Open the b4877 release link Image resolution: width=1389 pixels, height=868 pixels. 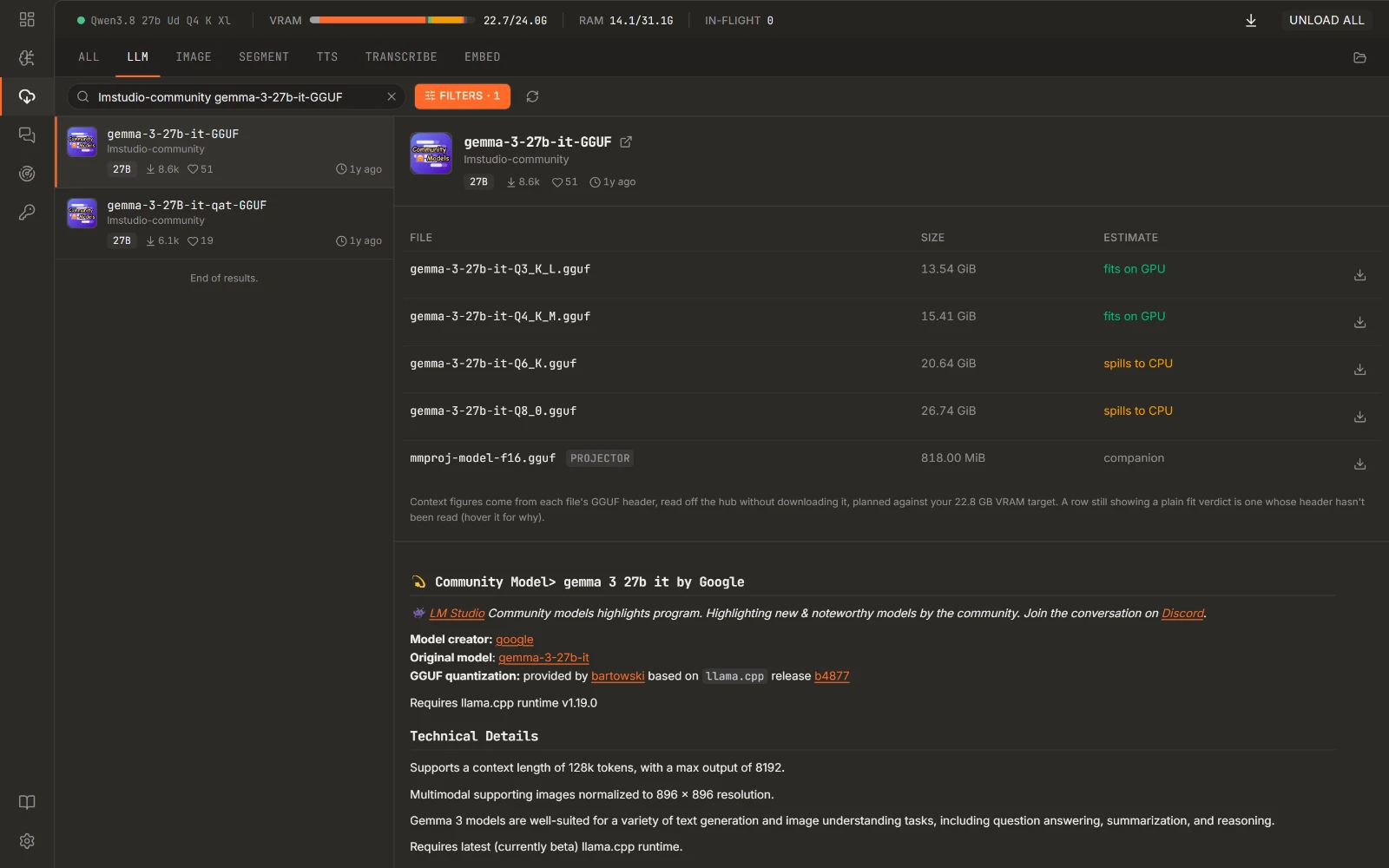[832, 676]
